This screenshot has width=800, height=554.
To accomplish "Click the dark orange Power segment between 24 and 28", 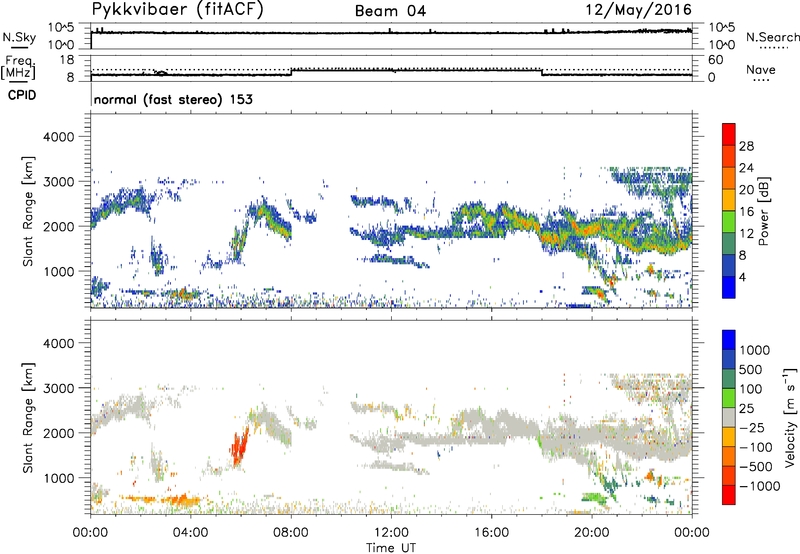I will 729,156.
